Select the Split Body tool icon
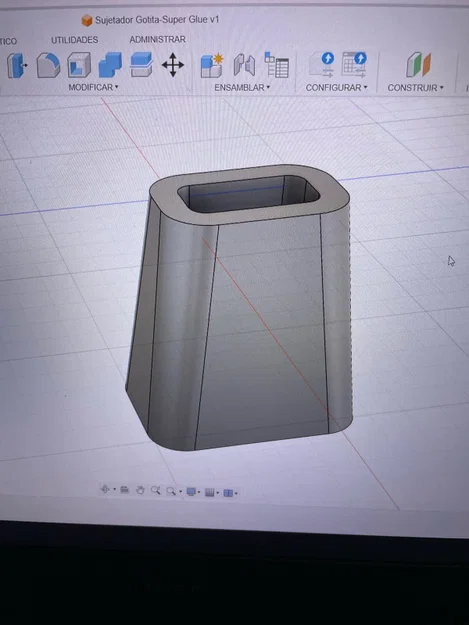 (x=141, y=65)
